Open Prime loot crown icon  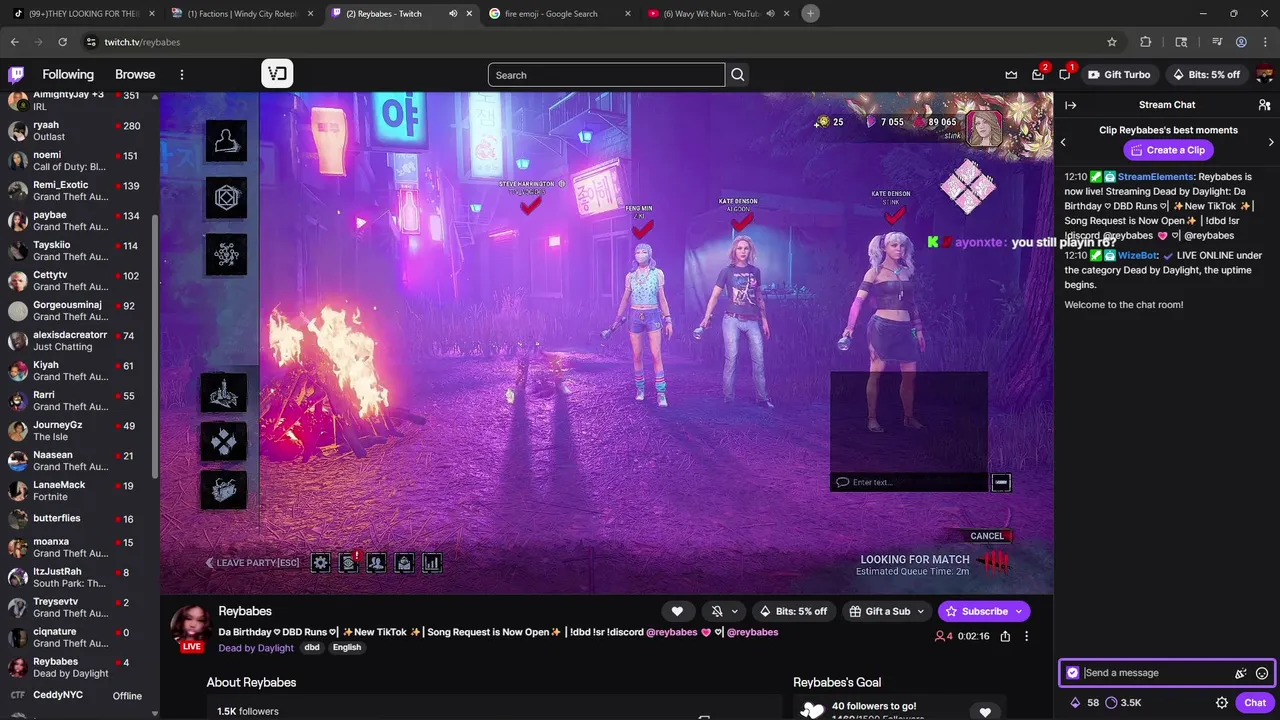[x=1011, y=75]
